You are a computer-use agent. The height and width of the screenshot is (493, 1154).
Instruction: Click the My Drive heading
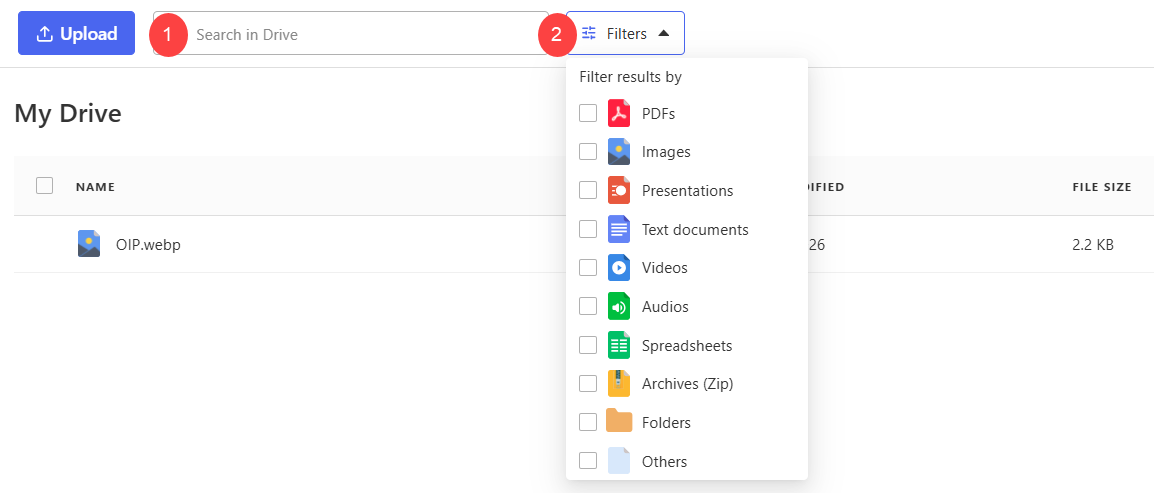click(x=68, y=113)
